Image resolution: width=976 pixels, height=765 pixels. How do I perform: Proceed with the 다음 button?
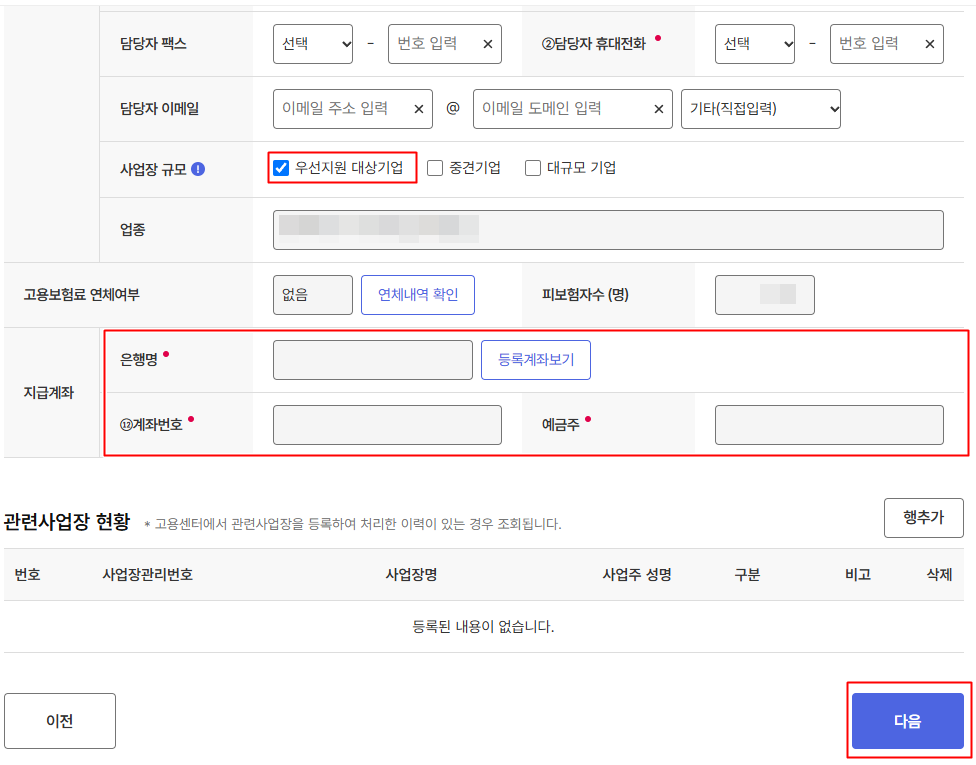click(908, 721)
